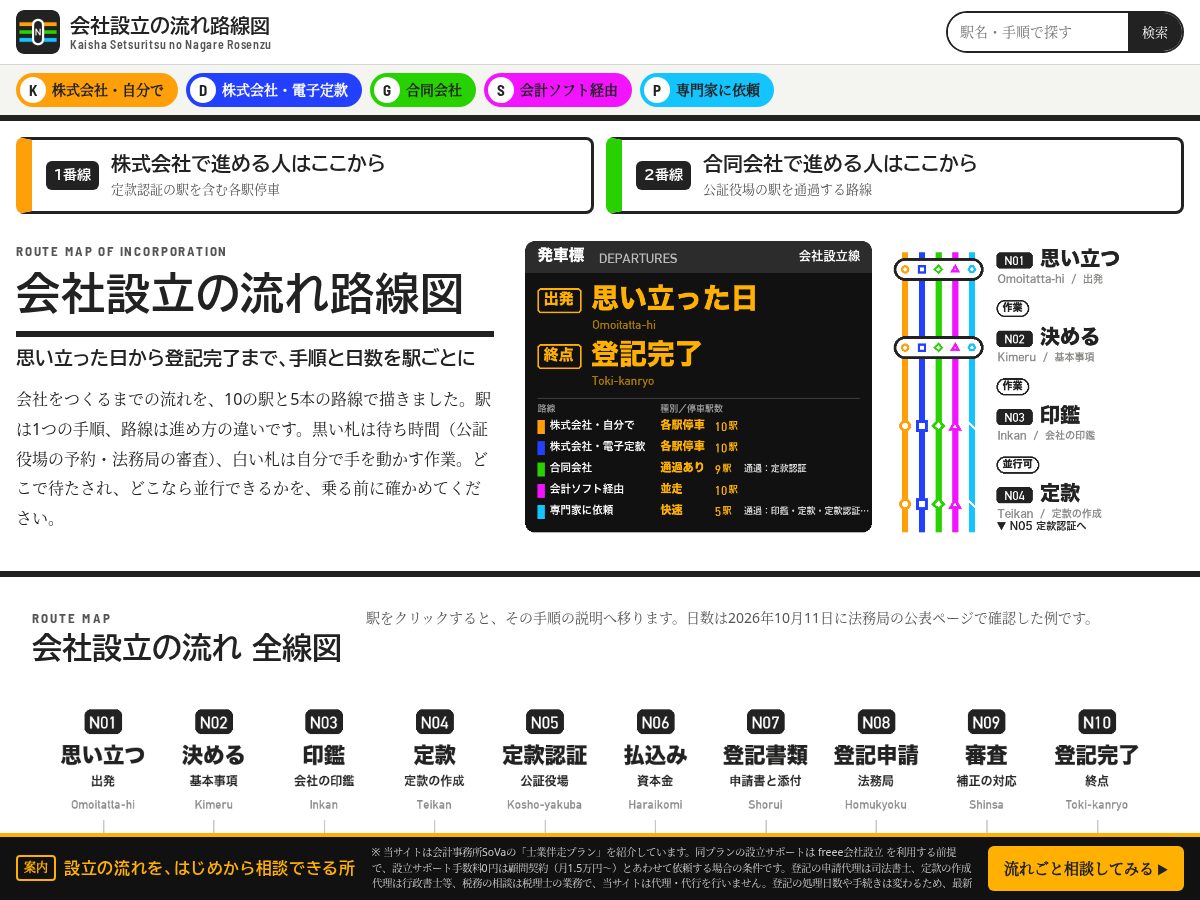Toggle the S 会計ソフト経由 line filter
This screenshot has height=900, width=1200.
(x=558, y=90)
